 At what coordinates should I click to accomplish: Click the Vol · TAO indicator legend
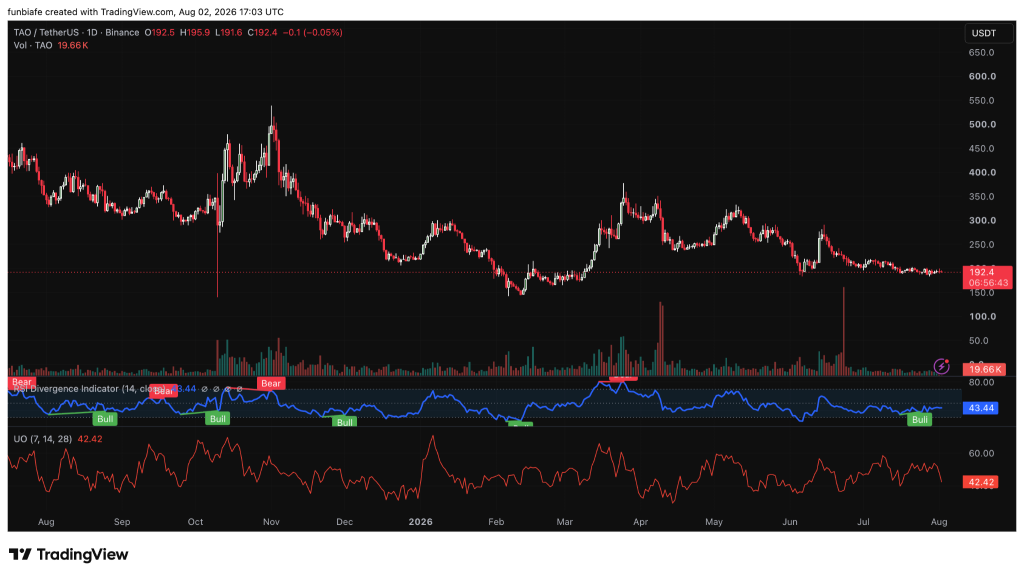tap(33, 46)
